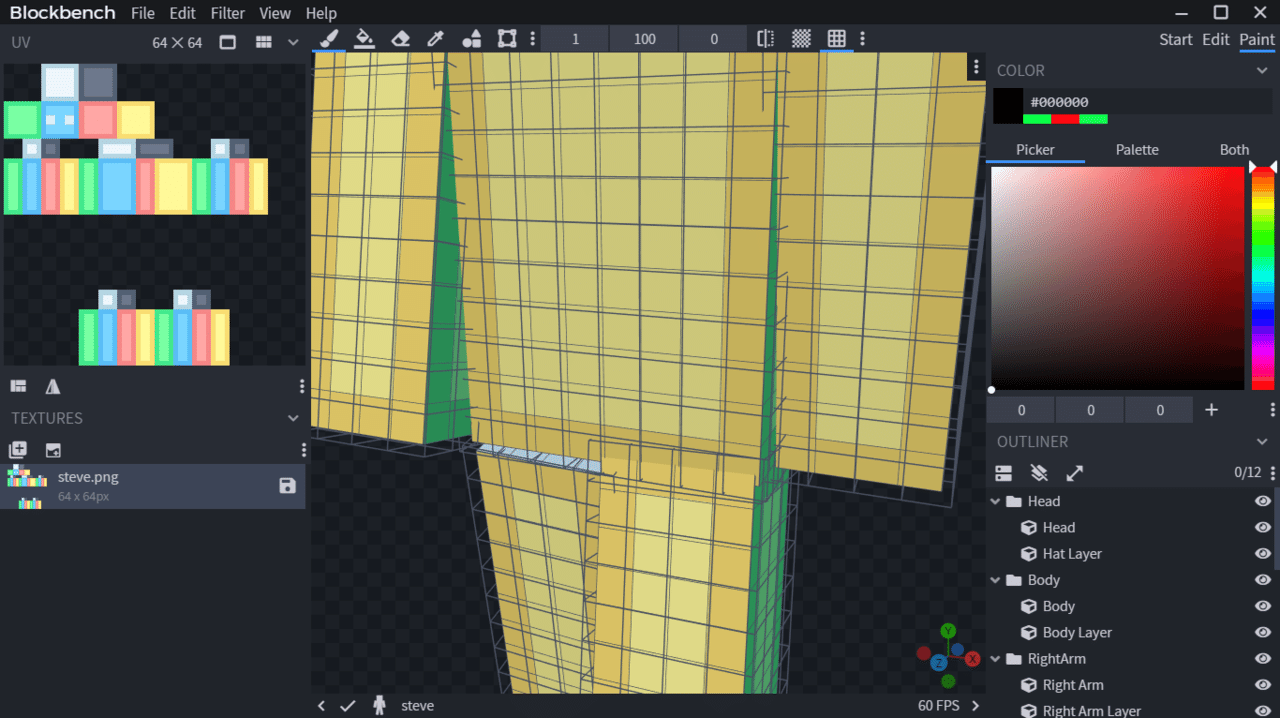Click the next arrow beside 60 FPS
Viewport: 1280px width, 718px height.
coord(976,706)
